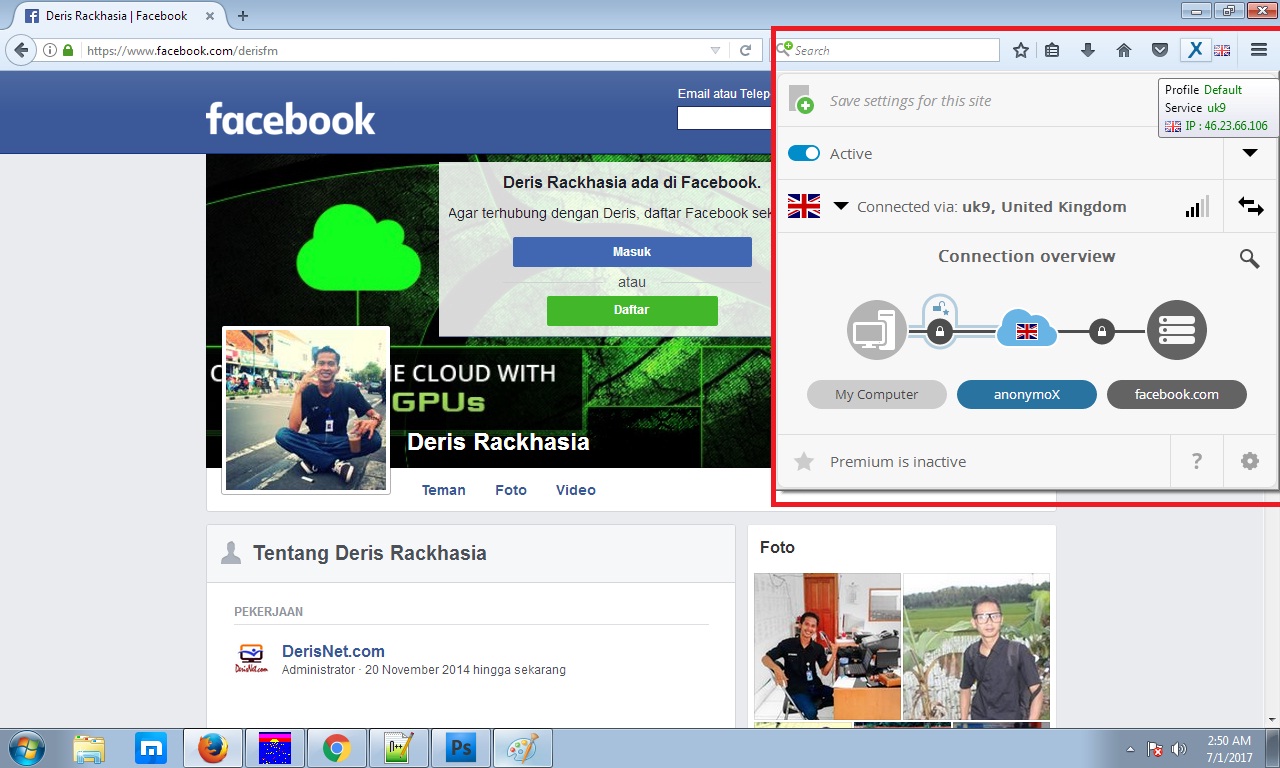The image size is (1280, 768).
Task: Click the anonymoX pill button
Action: click(x=1027, y=394)
